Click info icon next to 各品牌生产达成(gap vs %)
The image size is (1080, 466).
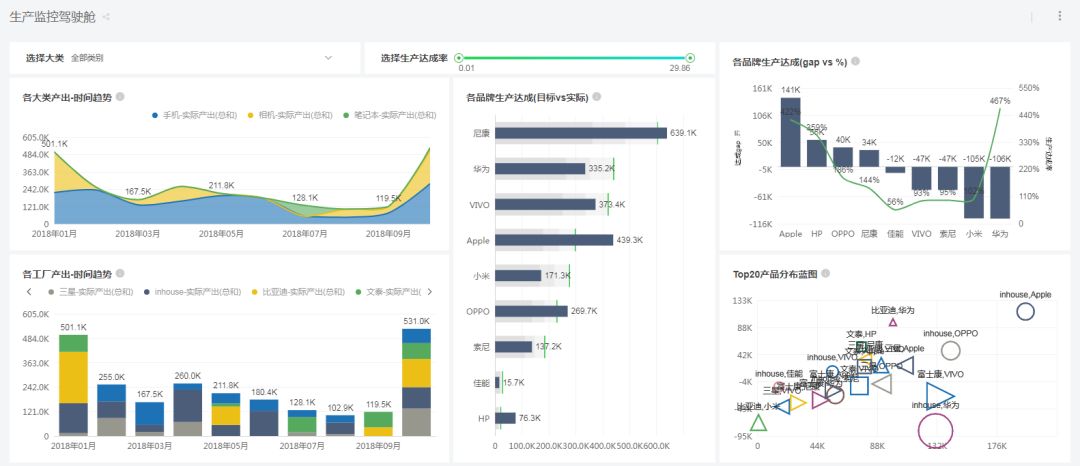(x=855, y=61)
